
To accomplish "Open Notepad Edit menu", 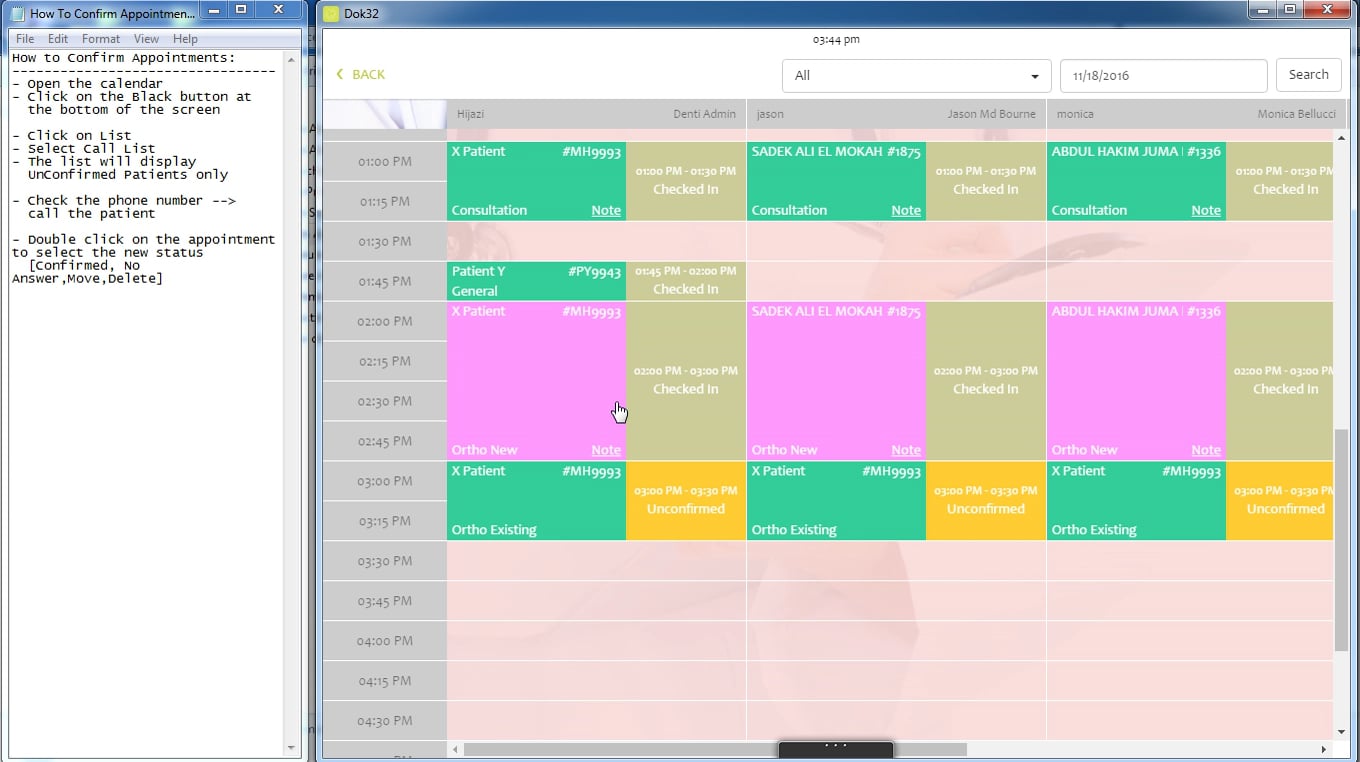I will pos(58,39).
